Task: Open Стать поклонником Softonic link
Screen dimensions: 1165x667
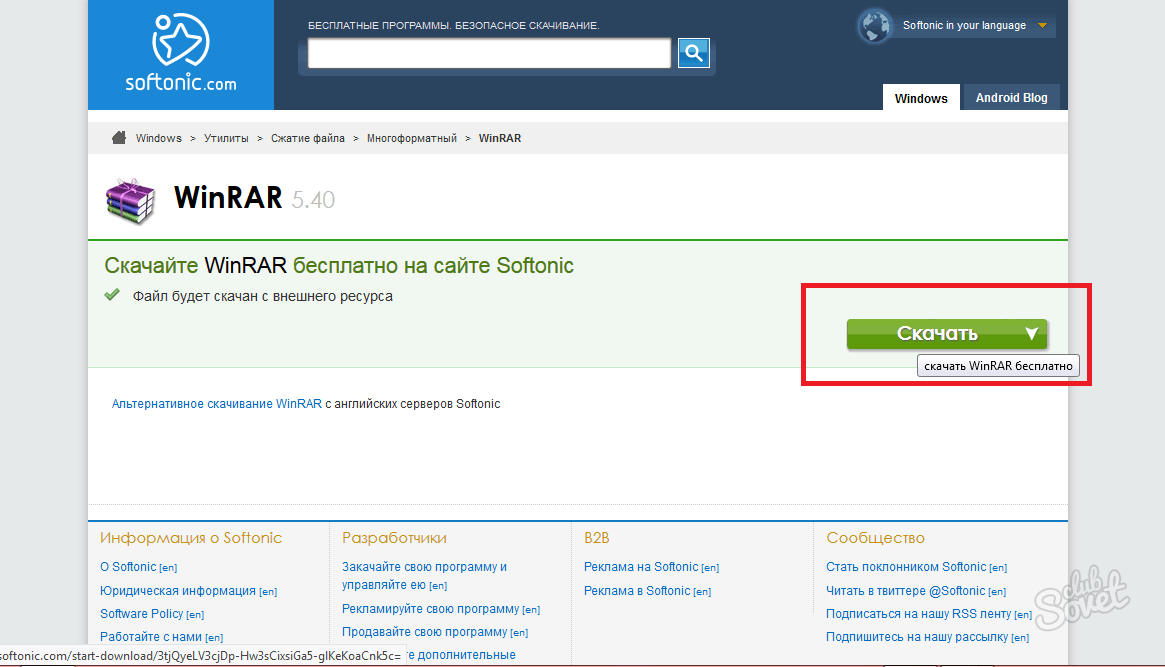Action: coord(916,567)
